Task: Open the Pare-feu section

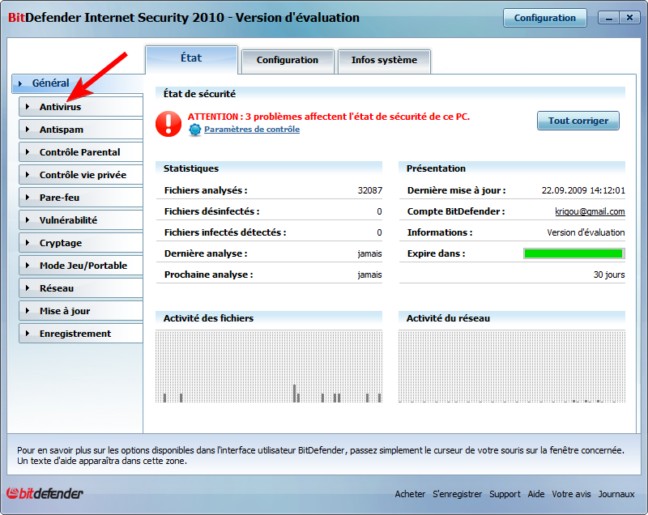Action: (x=81, y=198)
